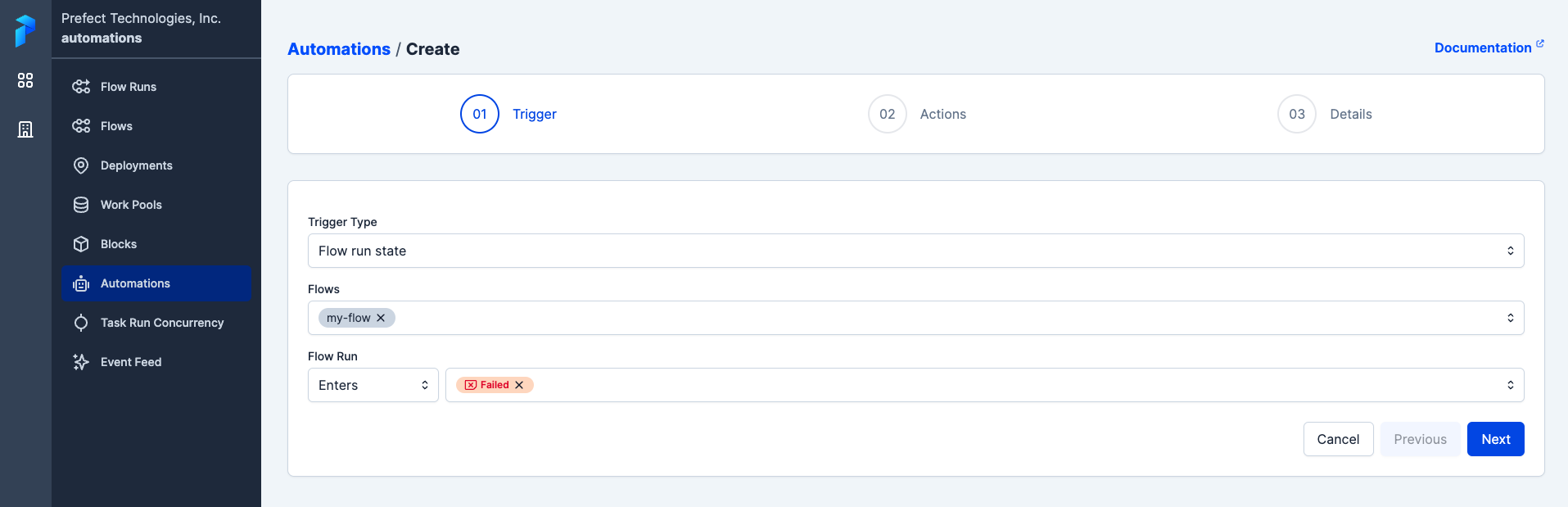The image size is (1568, 507).
Task: Click the Next button
Action: click(1495, 439)
